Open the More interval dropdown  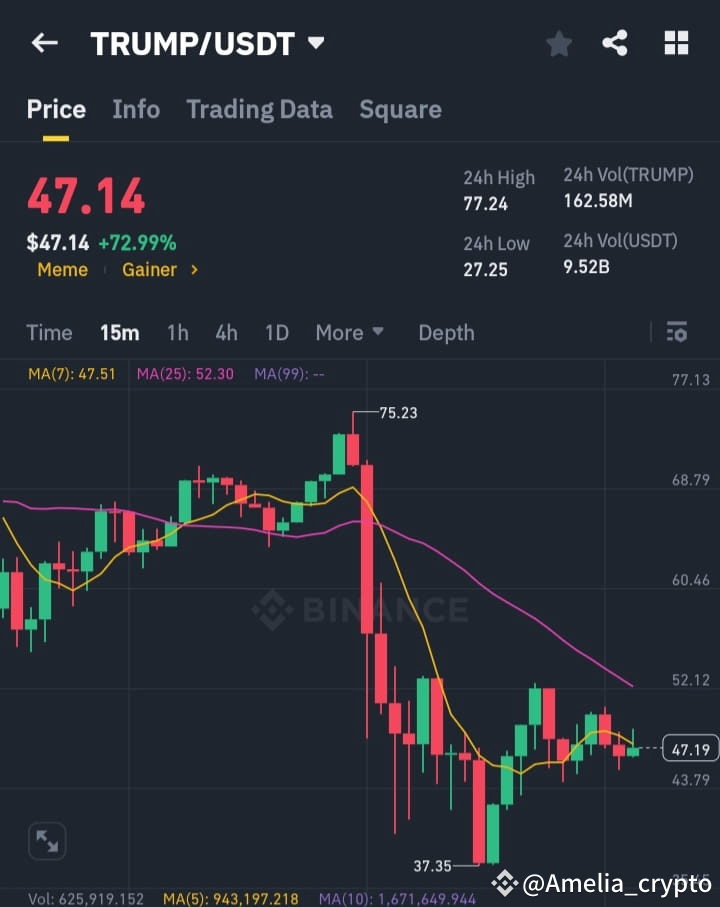[349, 332]
